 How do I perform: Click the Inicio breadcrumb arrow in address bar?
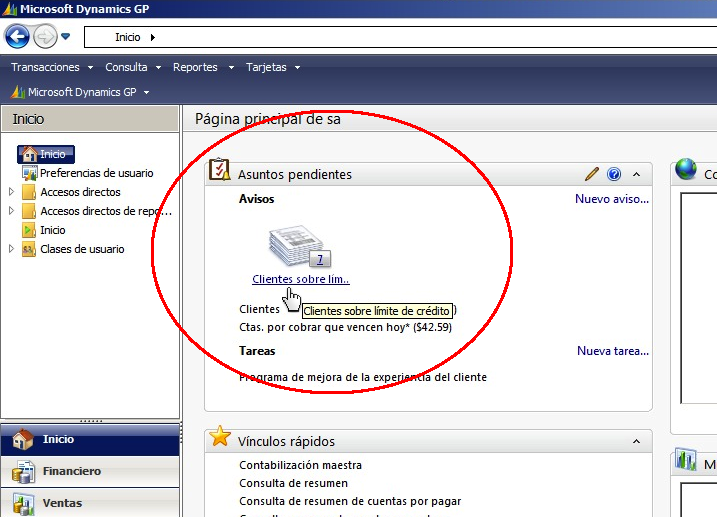[x=152, y=37]
